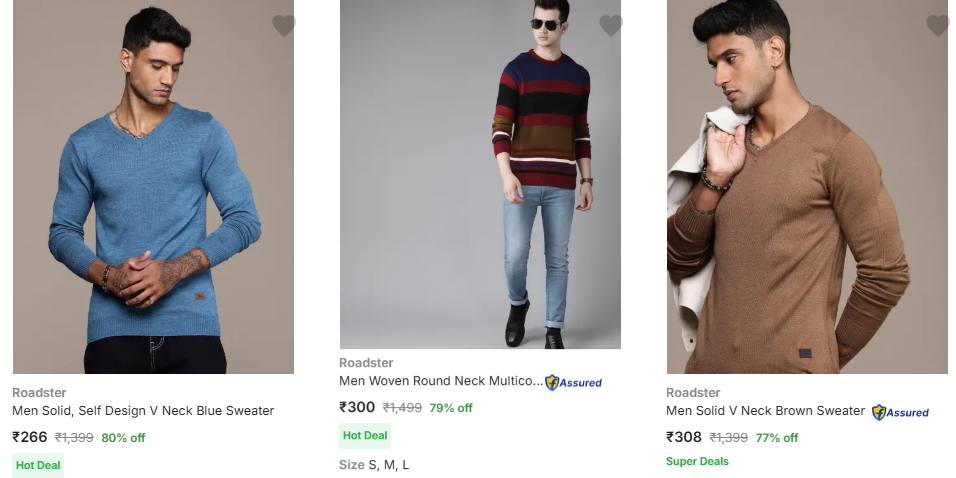This screenshot has height=478, width=956.
Task: Click the ₹266 price on blue sweater
Action: click(x=30, y=437)
